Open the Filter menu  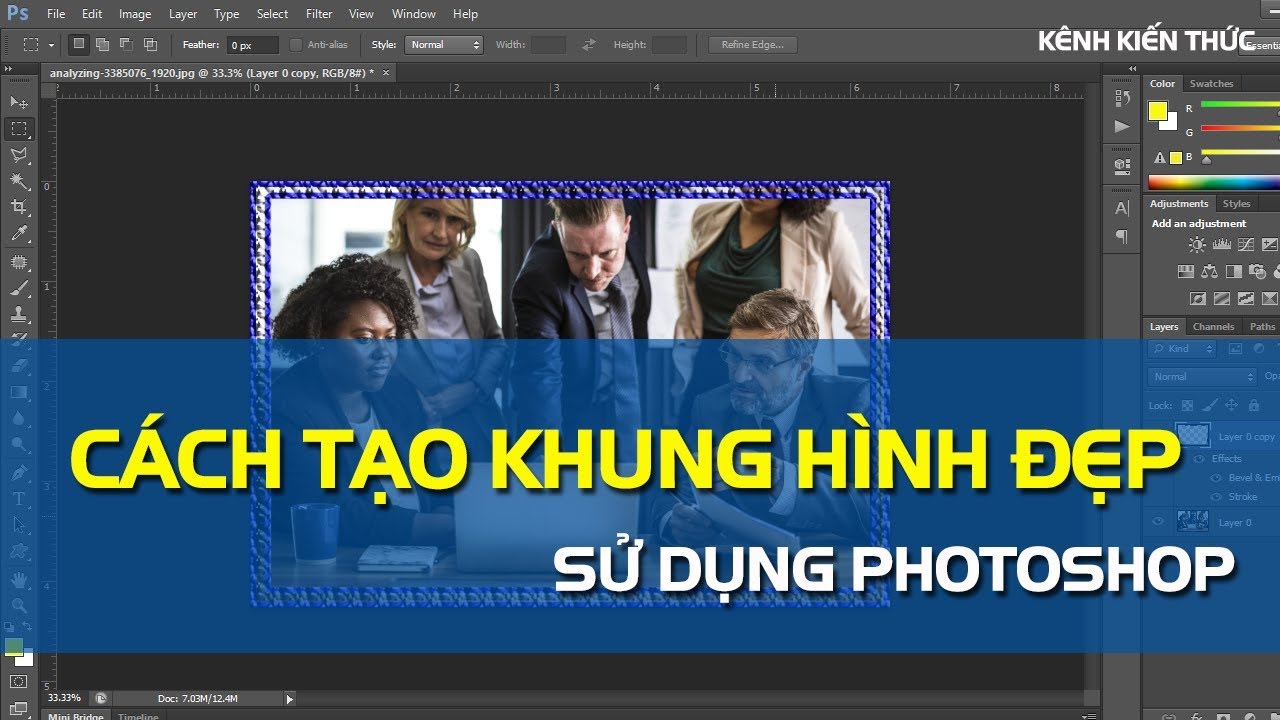point(319,14)
